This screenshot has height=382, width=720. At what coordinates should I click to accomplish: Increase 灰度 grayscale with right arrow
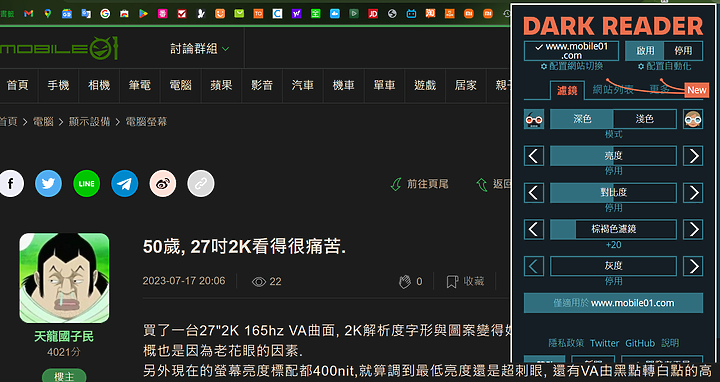(693, 266)
